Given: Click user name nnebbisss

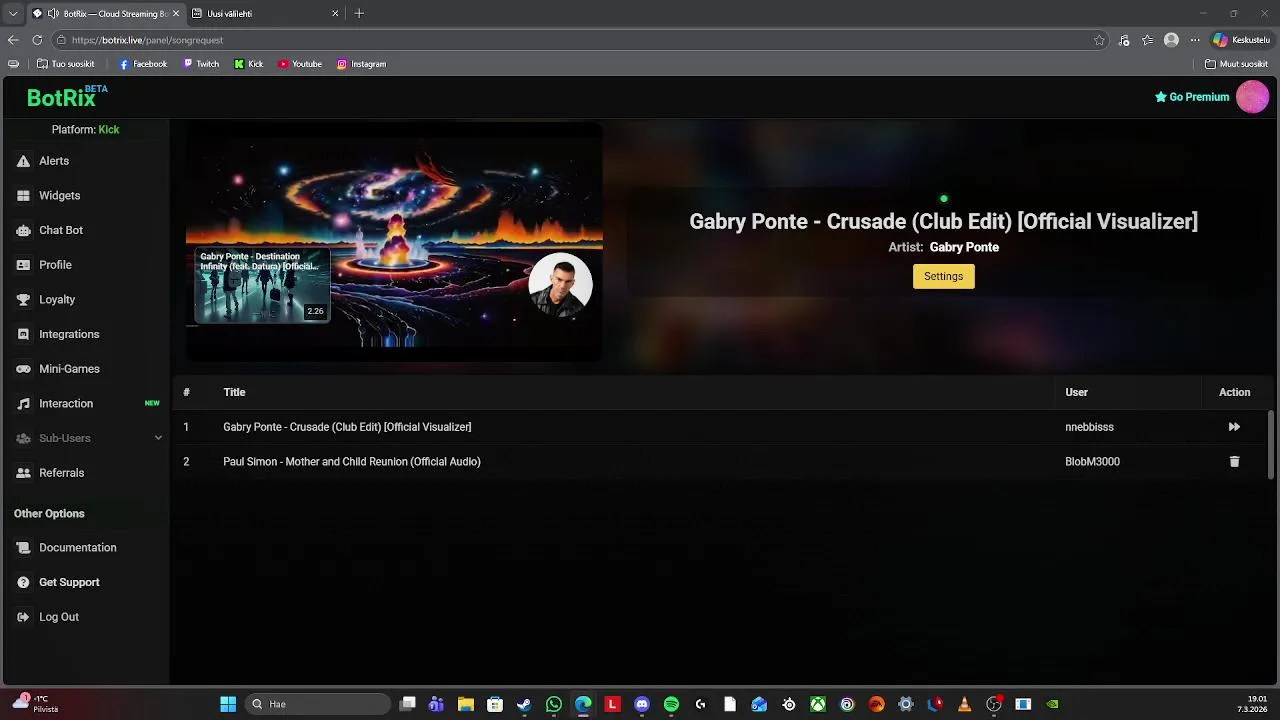Looking at the screenshot, I should 1089,427.
